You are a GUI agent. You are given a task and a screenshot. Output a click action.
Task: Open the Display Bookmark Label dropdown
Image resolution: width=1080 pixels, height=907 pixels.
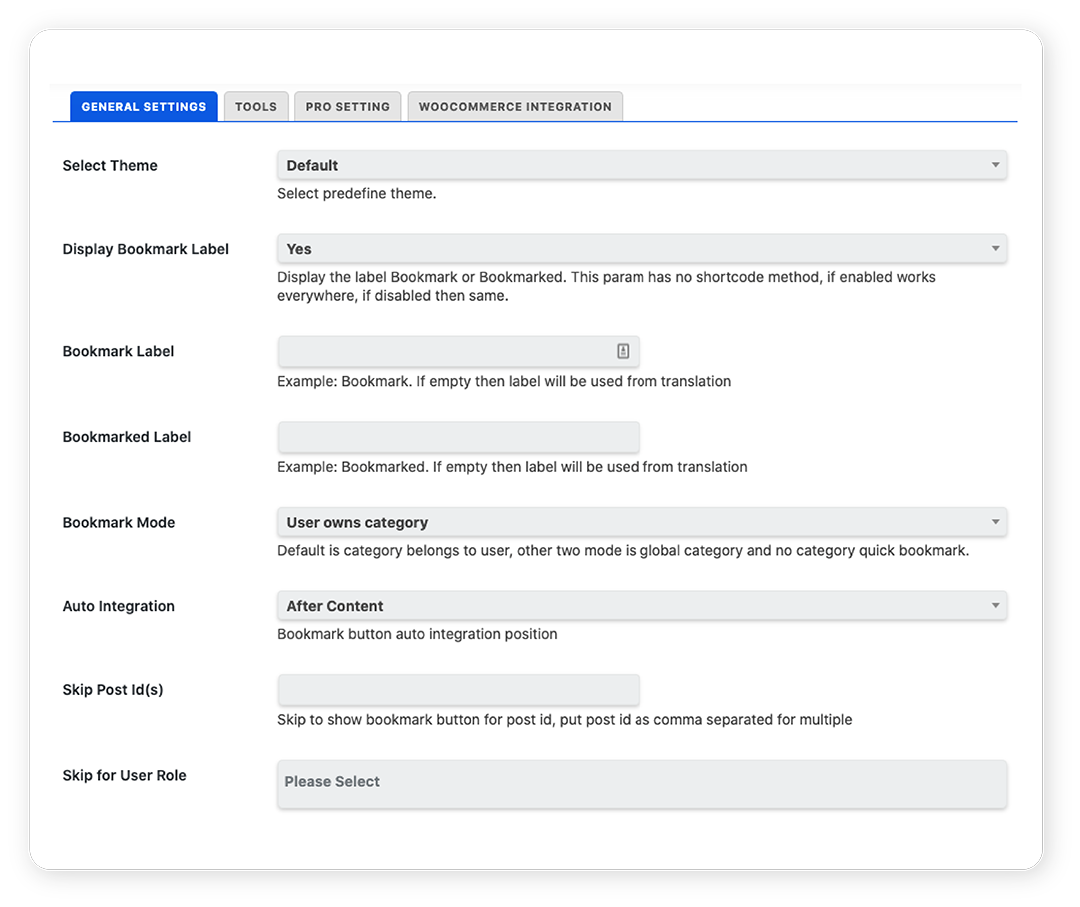[x=642, y=249]
